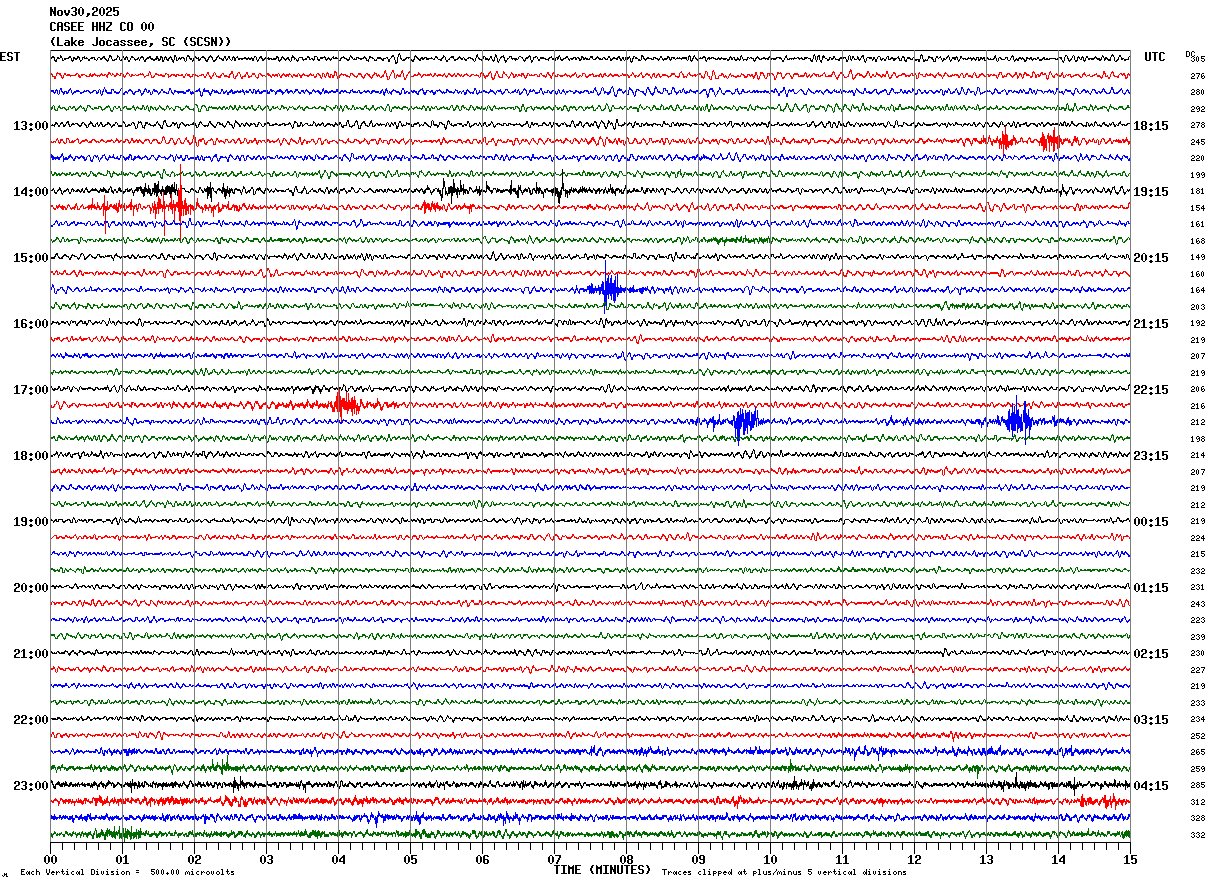1210x886 pixels.
Task: Select the 20:00 EST time label
Action: (x=30, y=588)
